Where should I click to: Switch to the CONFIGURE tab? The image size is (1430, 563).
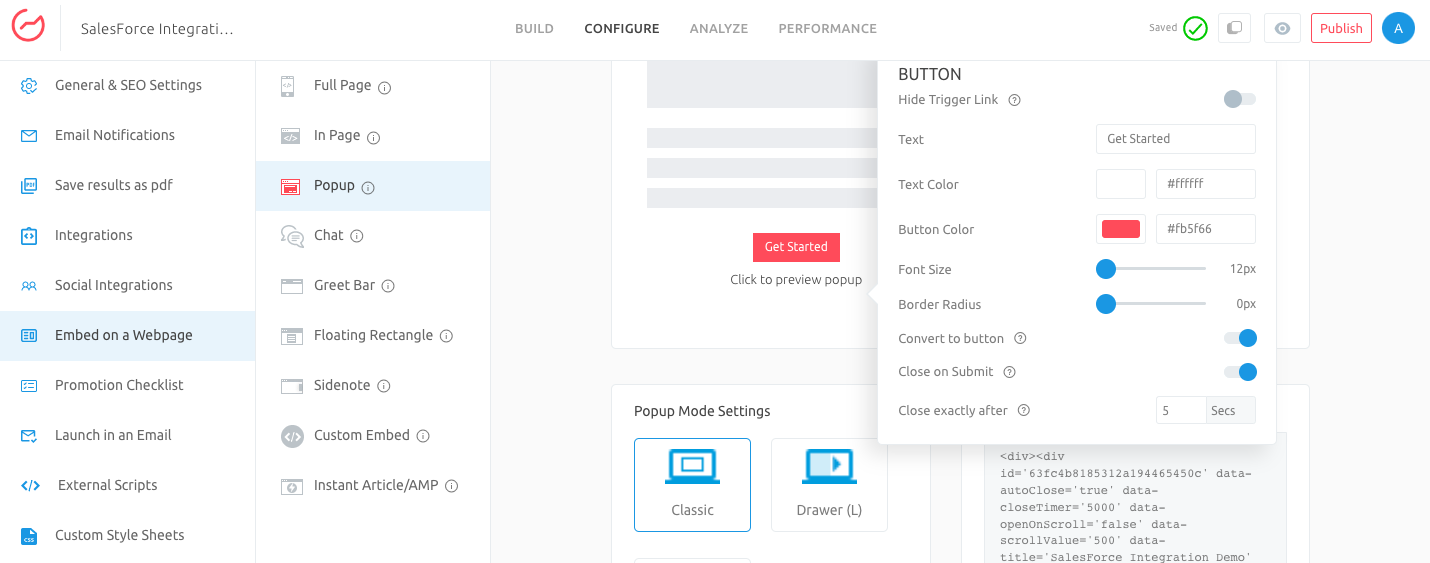tap(622, 29)
